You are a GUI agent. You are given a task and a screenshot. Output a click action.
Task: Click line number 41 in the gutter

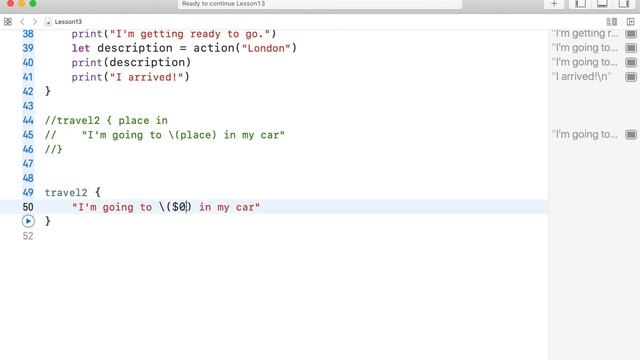(x=28, y=77)
